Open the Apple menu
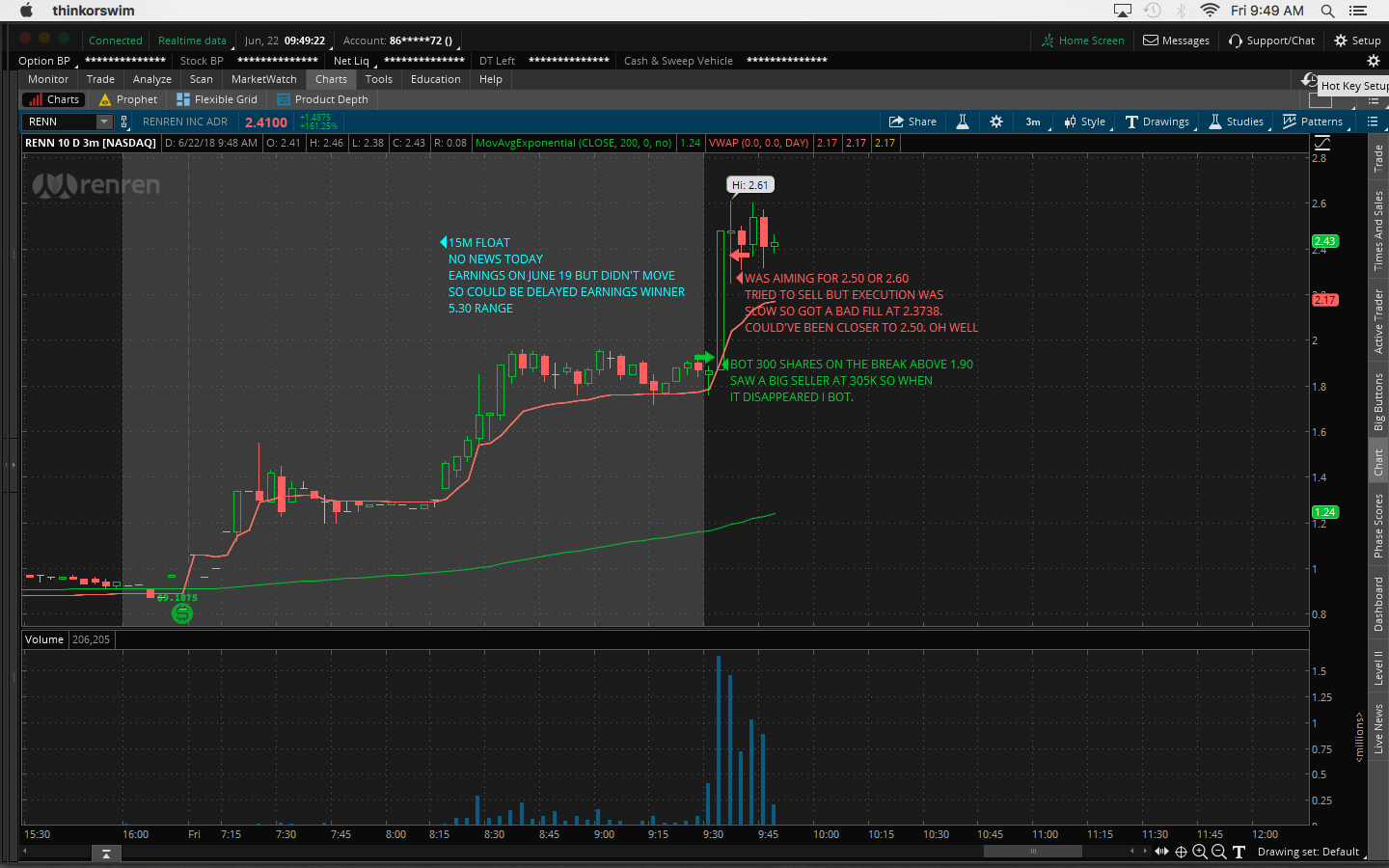The image size is (1389, 868). (x=26, y=11)
